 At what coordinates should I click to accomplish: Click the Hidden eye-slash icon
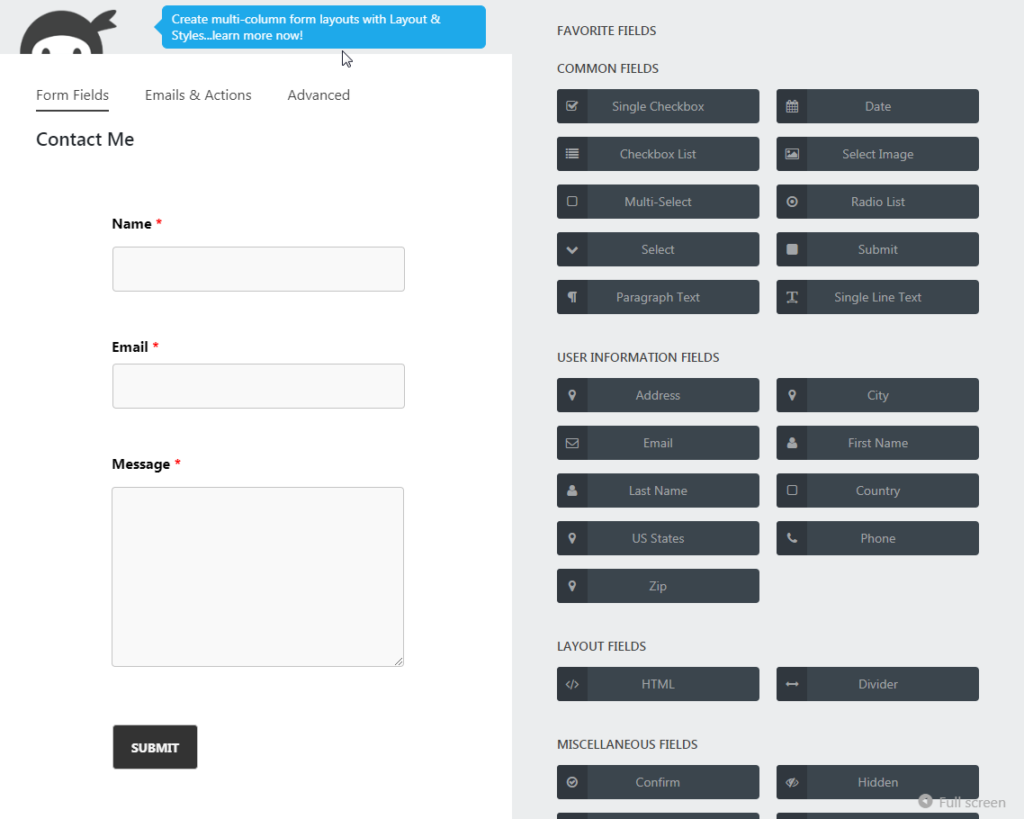click(x=792, y=782)
